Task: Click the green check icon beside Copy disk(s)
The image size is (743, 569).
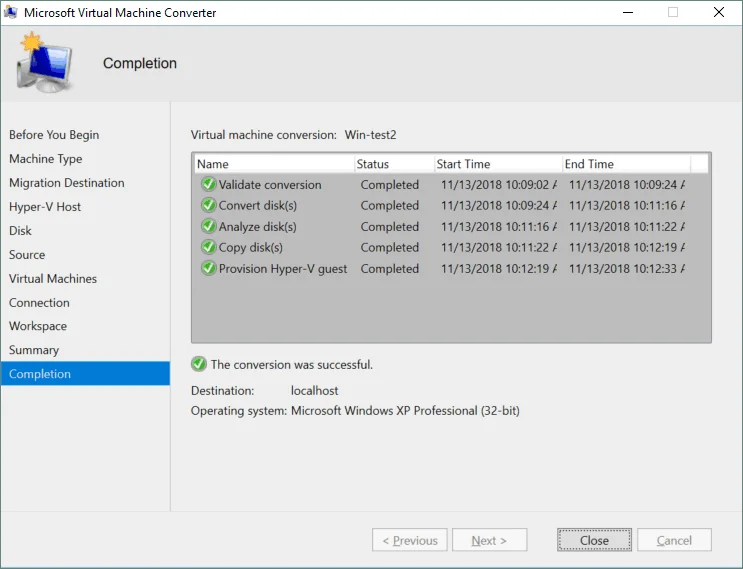Action: [208, 247]
